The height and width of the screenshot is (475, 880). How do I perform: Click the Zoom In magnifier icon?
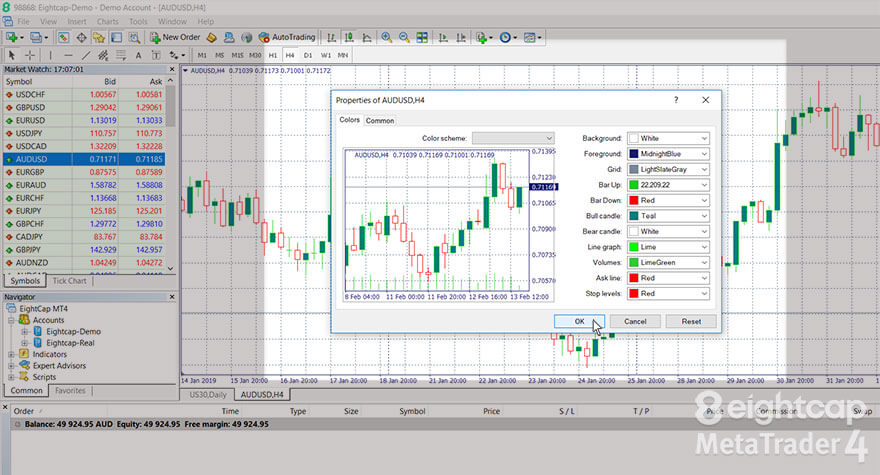coord(386,37)
